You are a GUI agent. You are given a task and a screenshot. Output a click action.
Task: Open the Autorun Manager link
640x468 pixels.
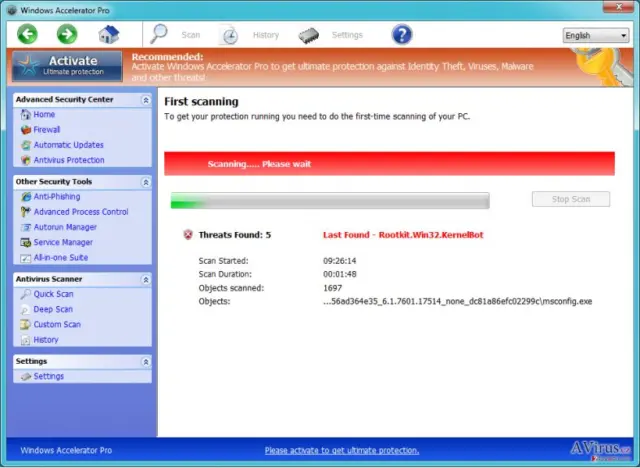(65, 227)
